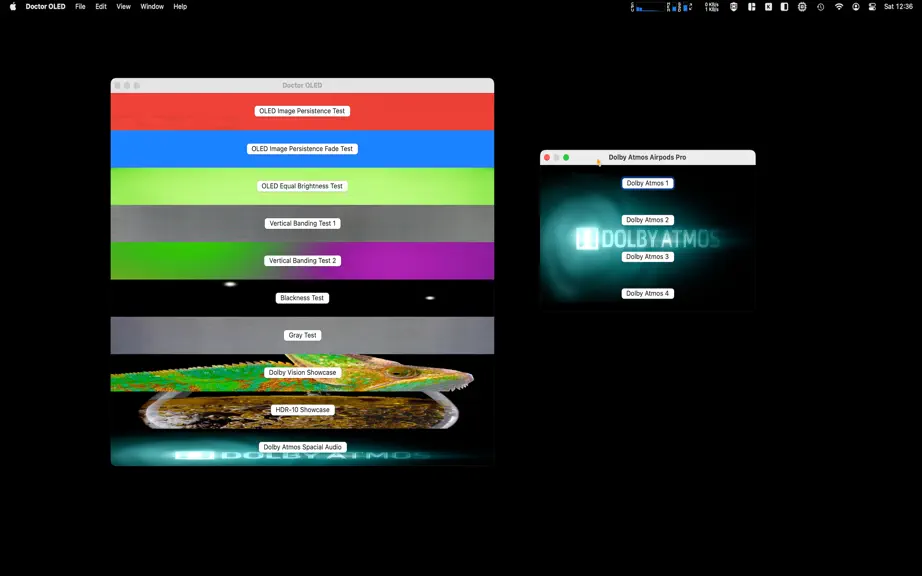Viewport: 922px width, 576px height.
Task: Maximize the Dolby Atmos Airpods Pro window
Action: [x=566, y=158]
